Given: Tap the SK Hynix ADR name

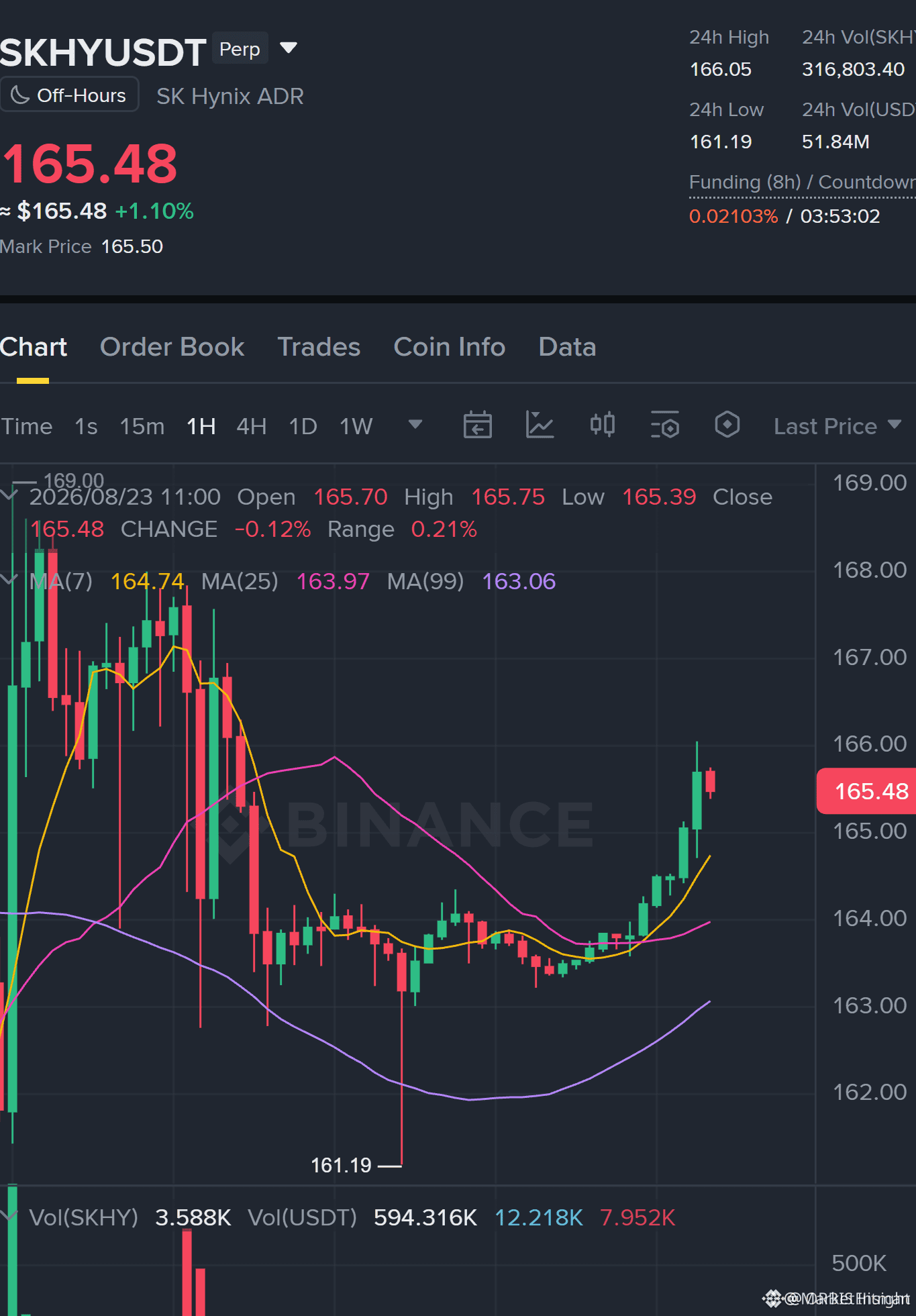Looking at the screenshot, I should point(230,96).
